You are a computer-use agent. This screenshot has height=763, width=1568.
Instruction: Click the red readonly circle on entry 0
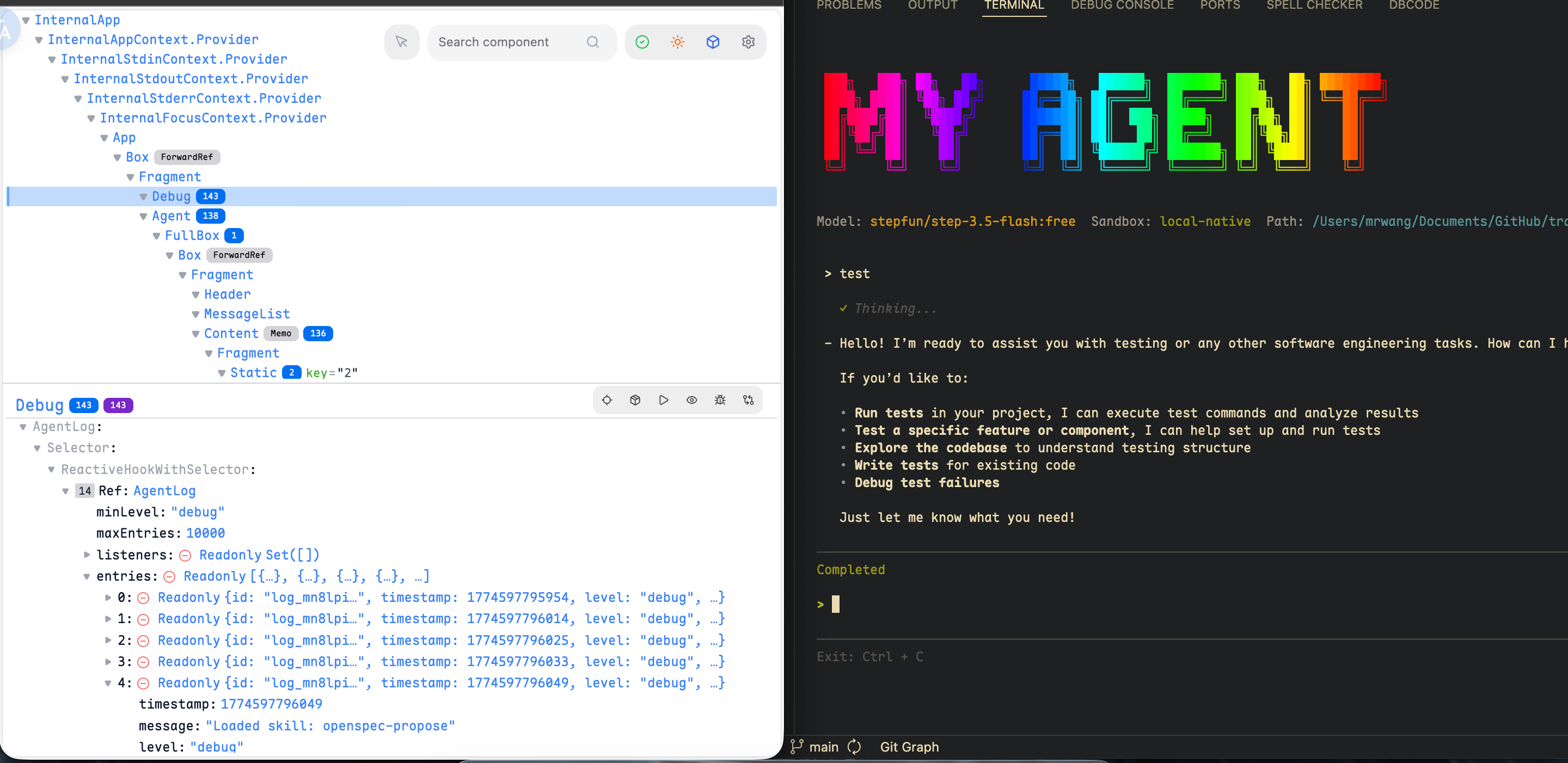144,598
